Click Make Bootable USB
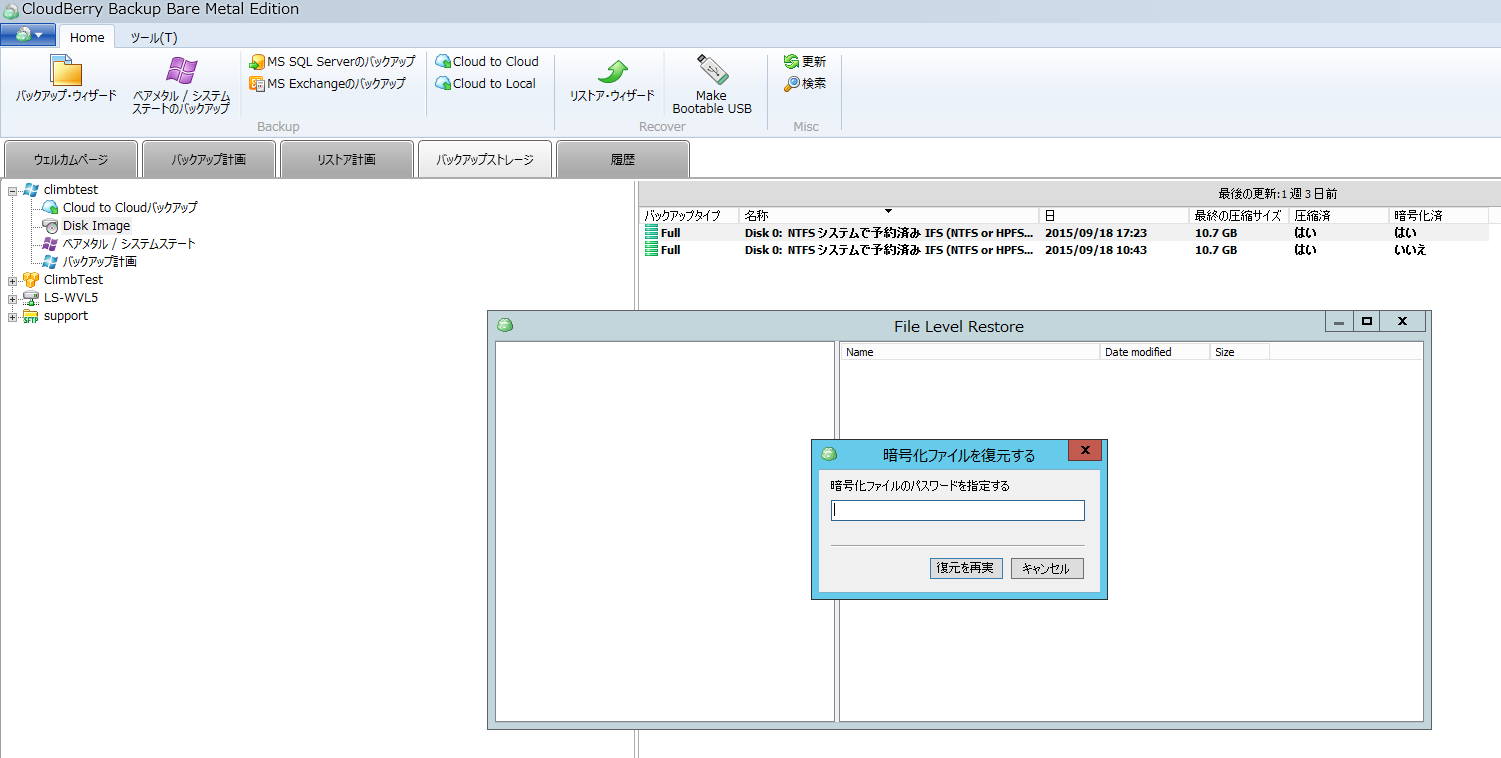 coord(712,84)
